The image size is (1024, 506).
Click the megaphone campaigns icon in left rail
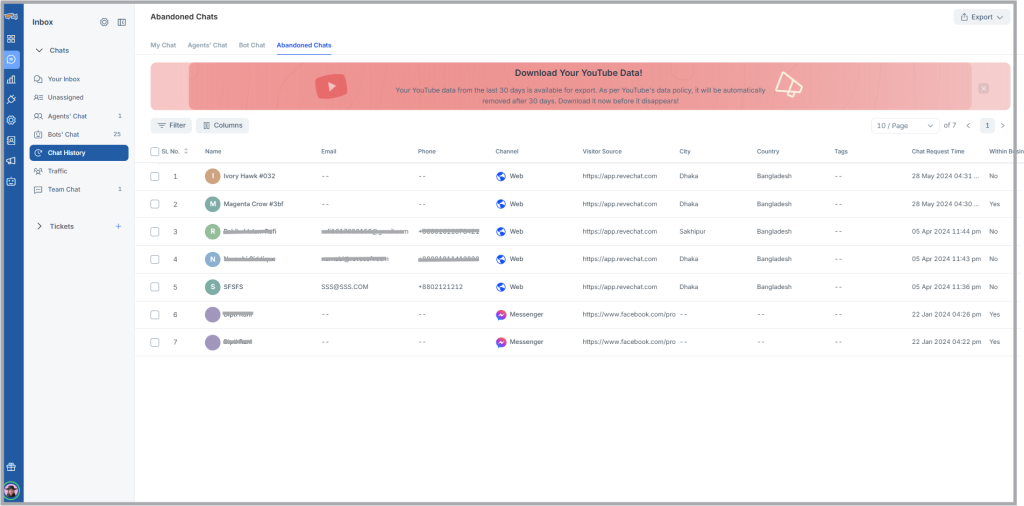[x=11, y=161]
